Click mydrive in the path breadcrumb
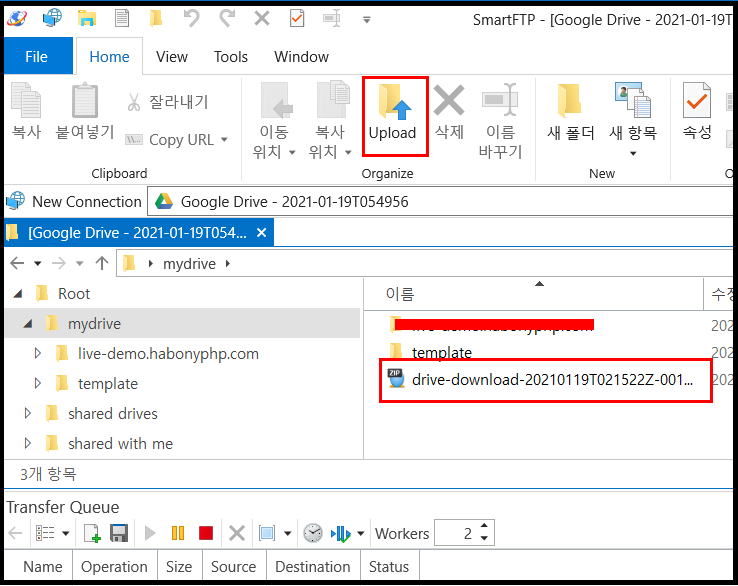This screenshot has width=738, height=586. click(x=189, y=264)
